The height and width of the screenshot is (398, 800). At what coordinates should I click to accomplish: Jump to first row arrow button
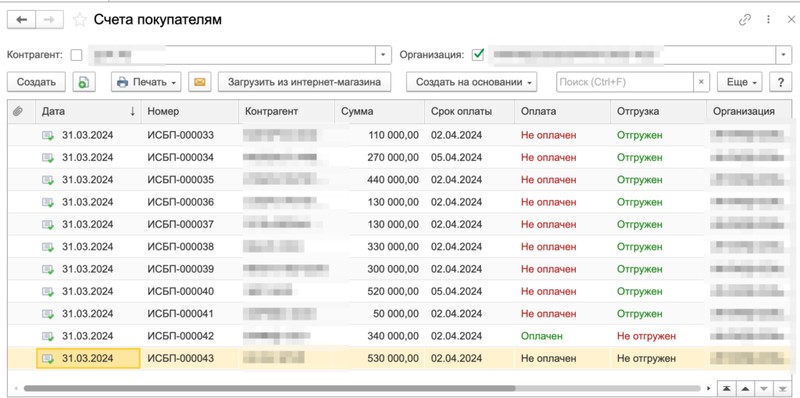click(x=726, y=388)
